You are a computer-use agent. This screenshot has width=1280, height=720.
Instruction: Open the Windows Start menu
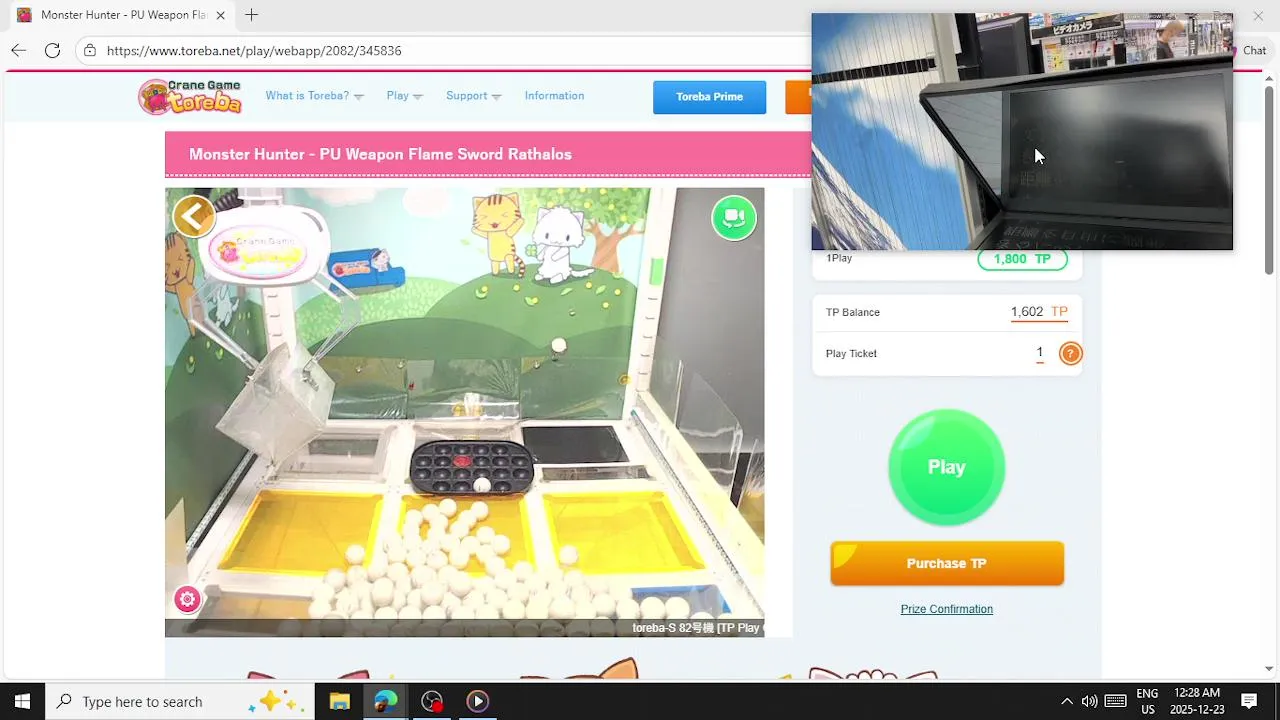tap(22, 701)
